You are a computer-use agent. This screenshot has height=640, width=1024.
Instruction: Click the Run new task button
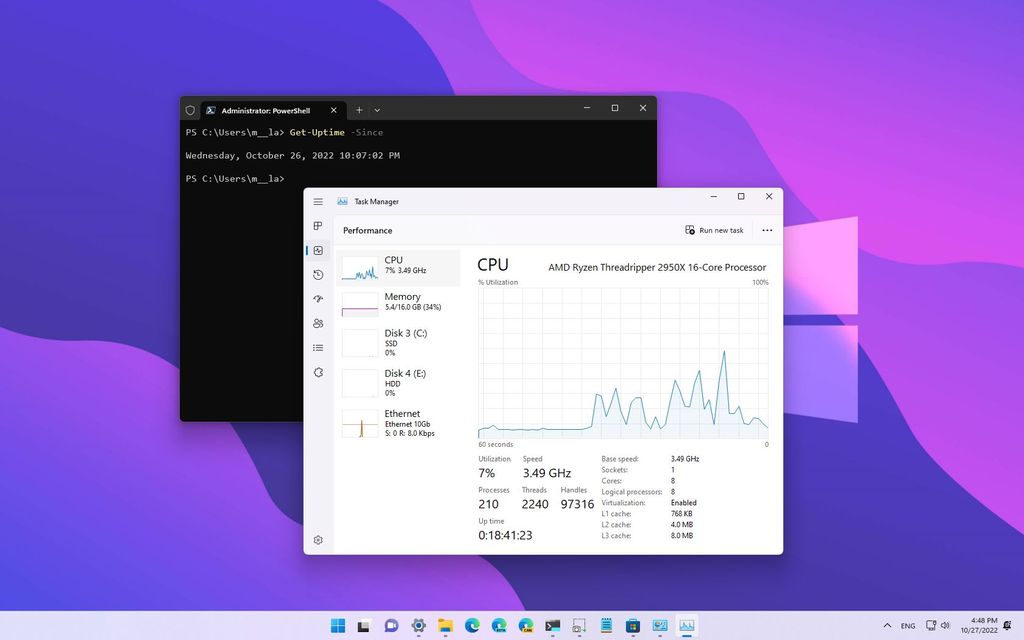click(x=714, y=230)
